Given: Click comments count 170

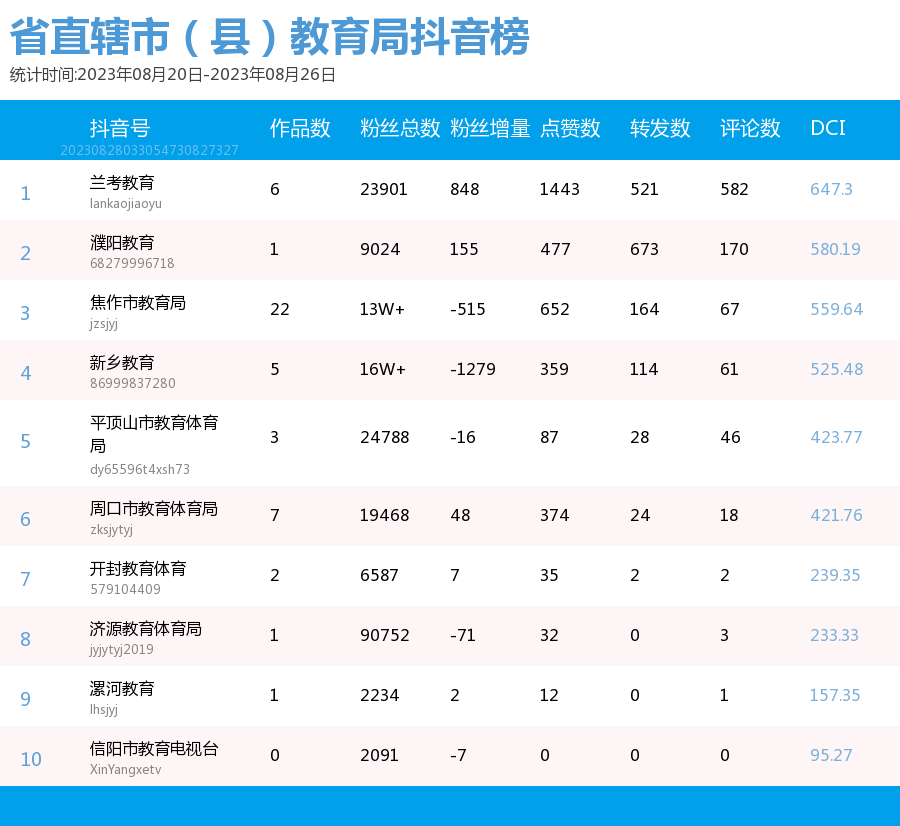Looking at the screenshot, I should (x=734, y=249).
